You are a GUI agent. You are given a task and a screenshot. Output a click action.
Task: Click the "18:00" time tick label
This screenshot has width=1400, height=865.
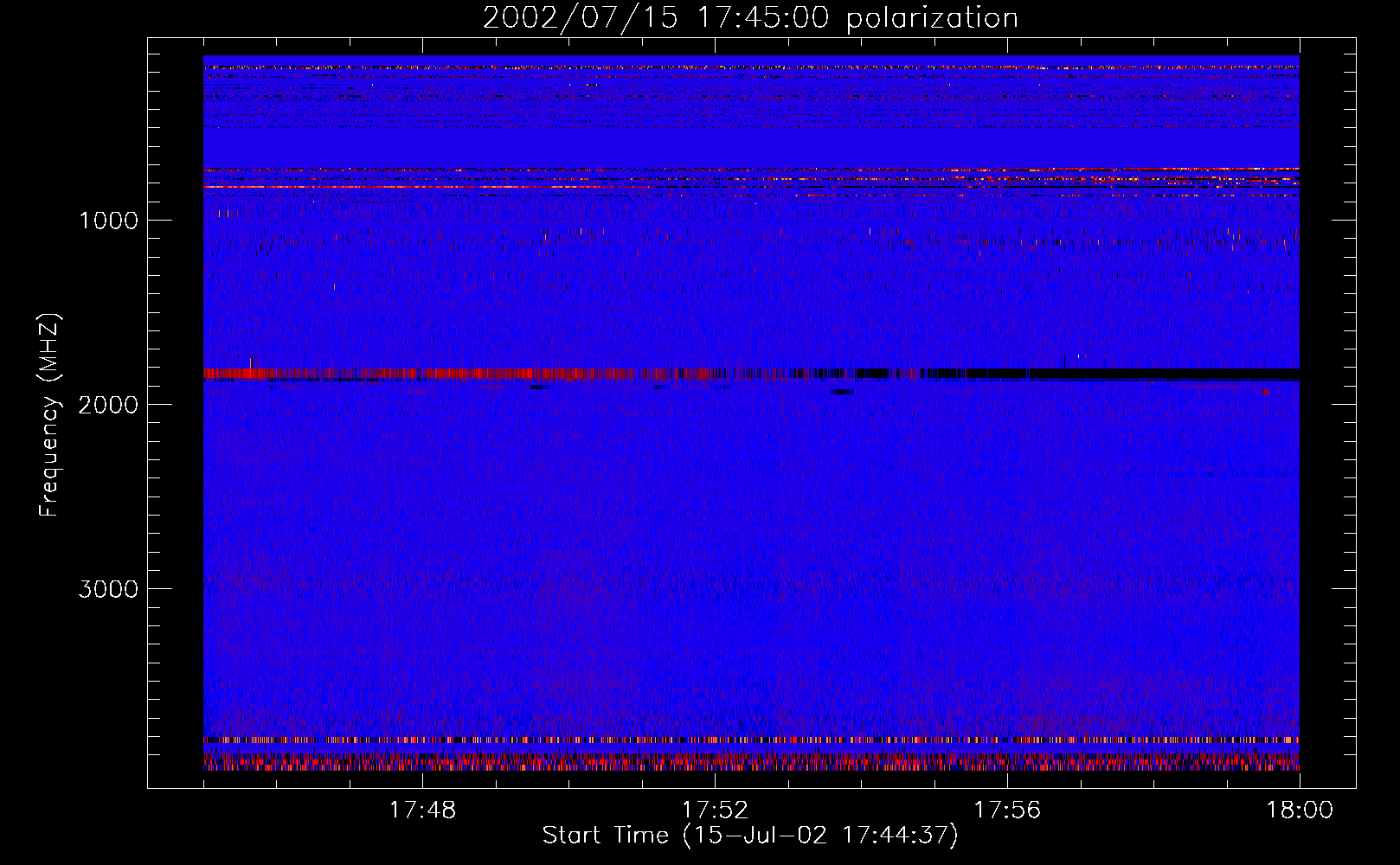point(1300,811)
